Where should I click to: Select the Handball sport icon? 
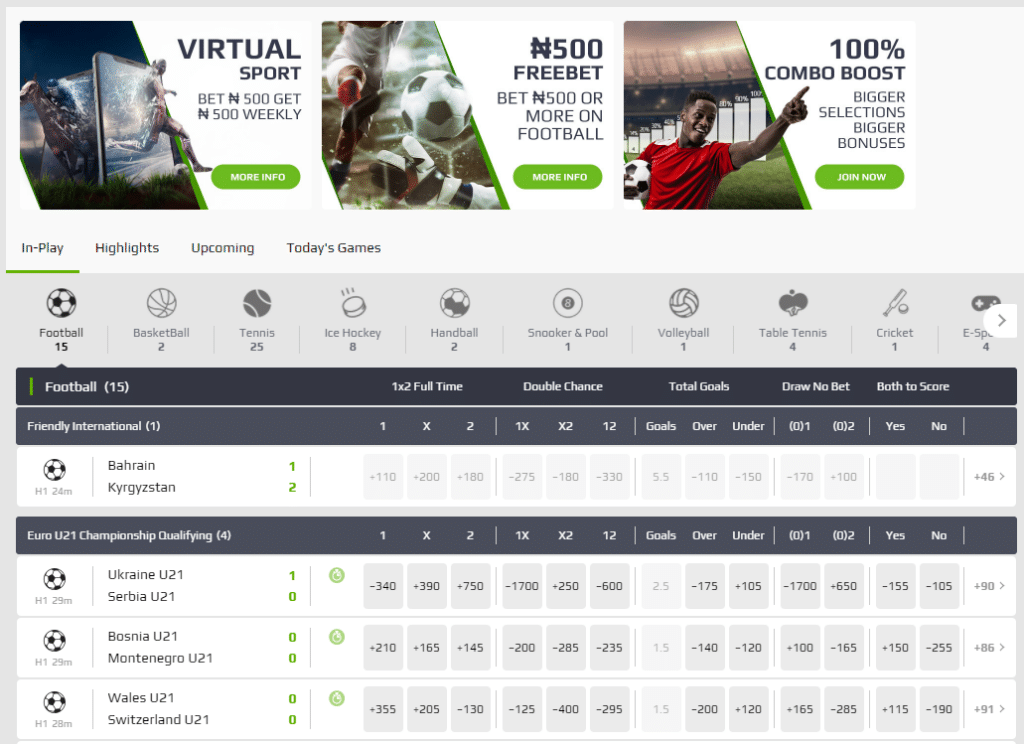pos(454,303)
